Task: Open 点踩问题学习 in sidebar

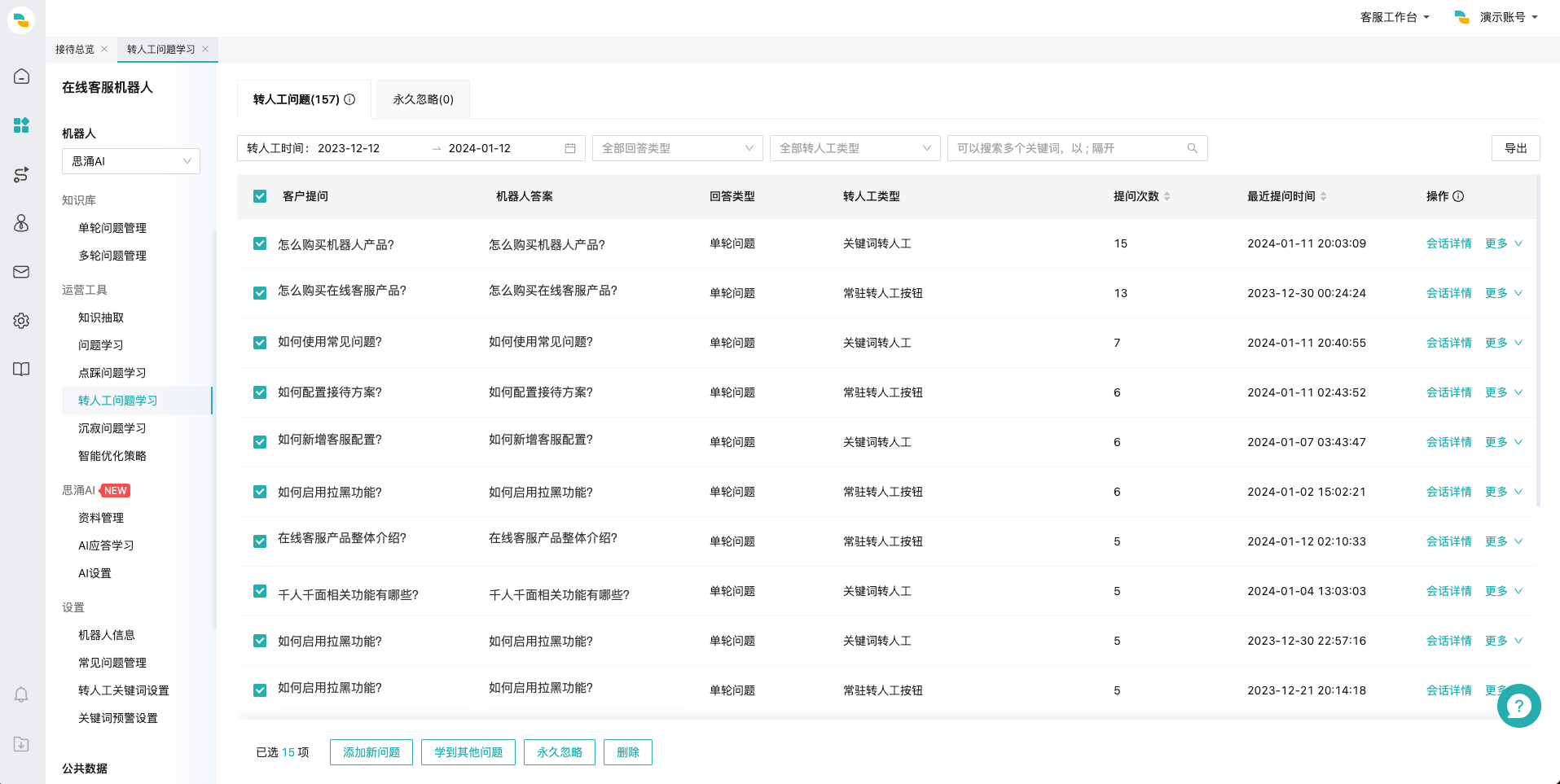Action: [112, 373]
